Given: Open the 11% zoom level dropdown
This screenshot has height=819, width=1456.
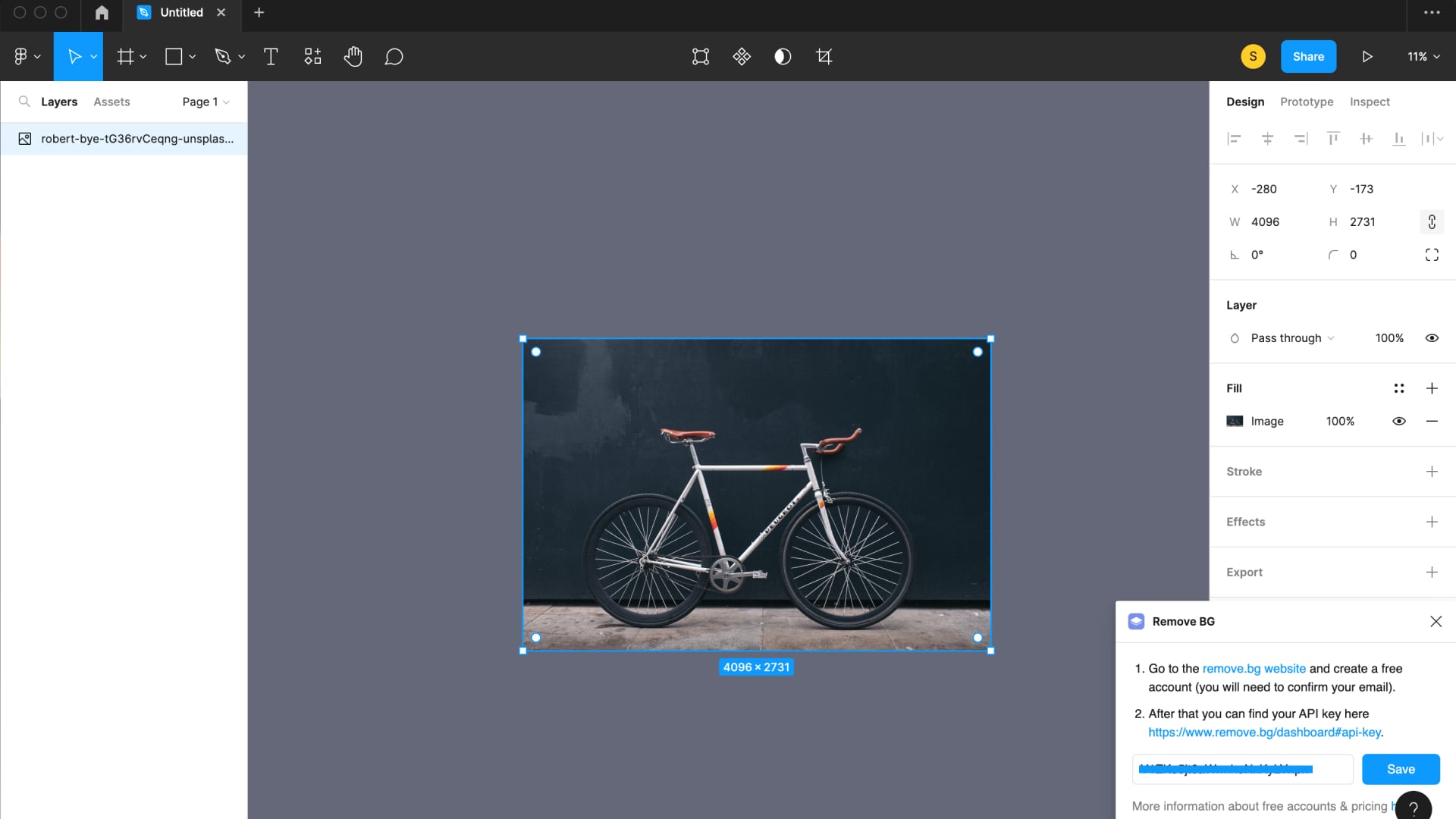Looking at the screenshot, I should [x=1423, y=57].
